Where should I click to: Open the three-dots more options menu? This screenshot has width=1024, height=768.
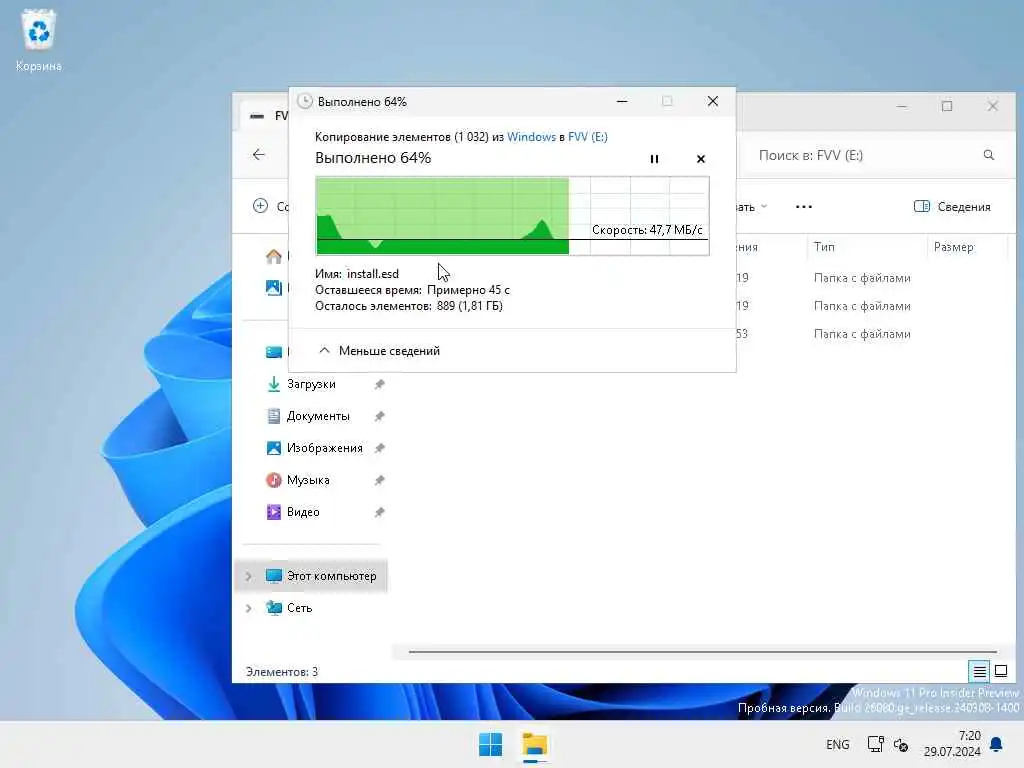coord(804,206)
